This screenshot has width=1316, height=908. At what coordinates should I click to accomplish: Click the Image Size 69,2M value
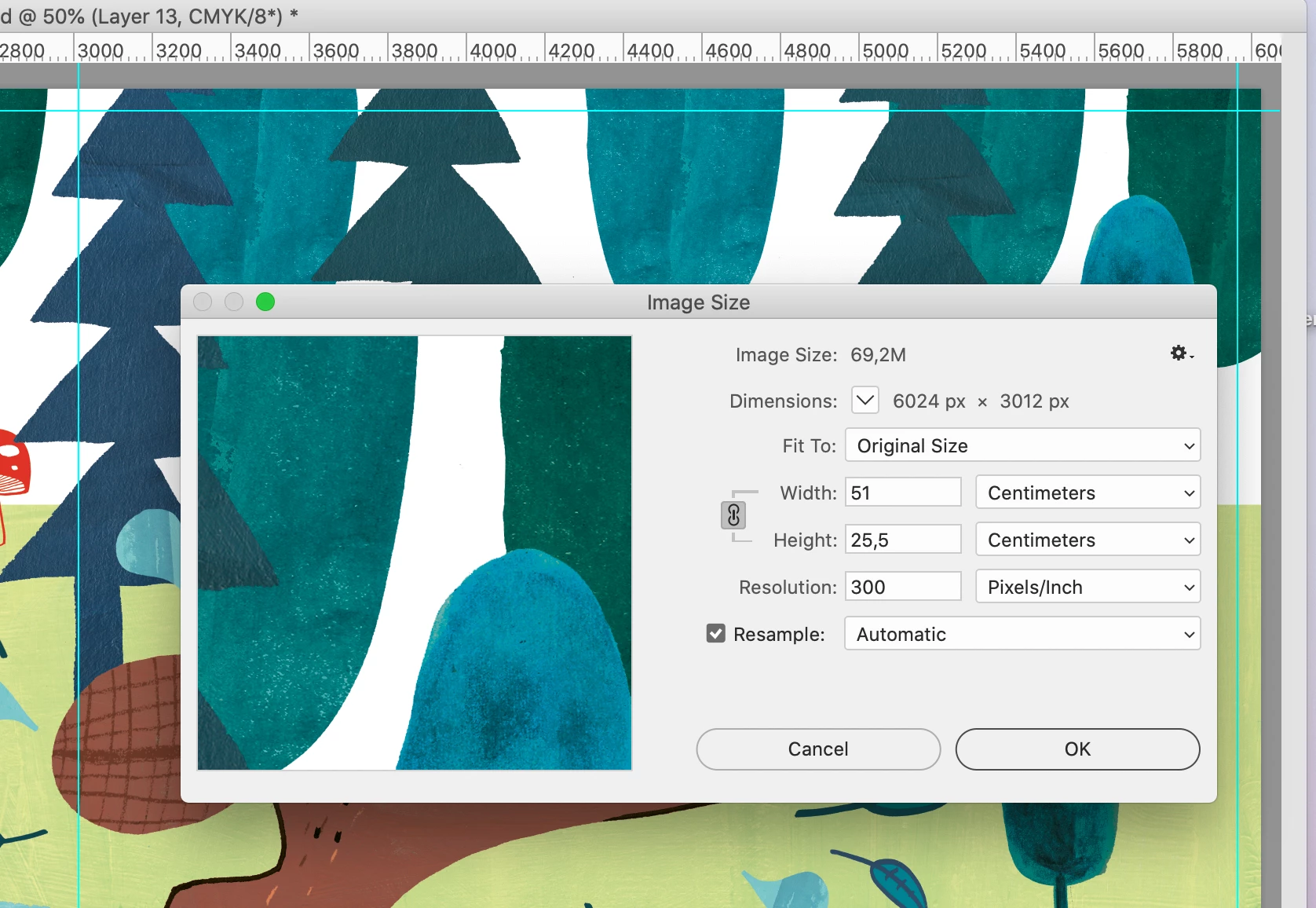click(878, 355)
